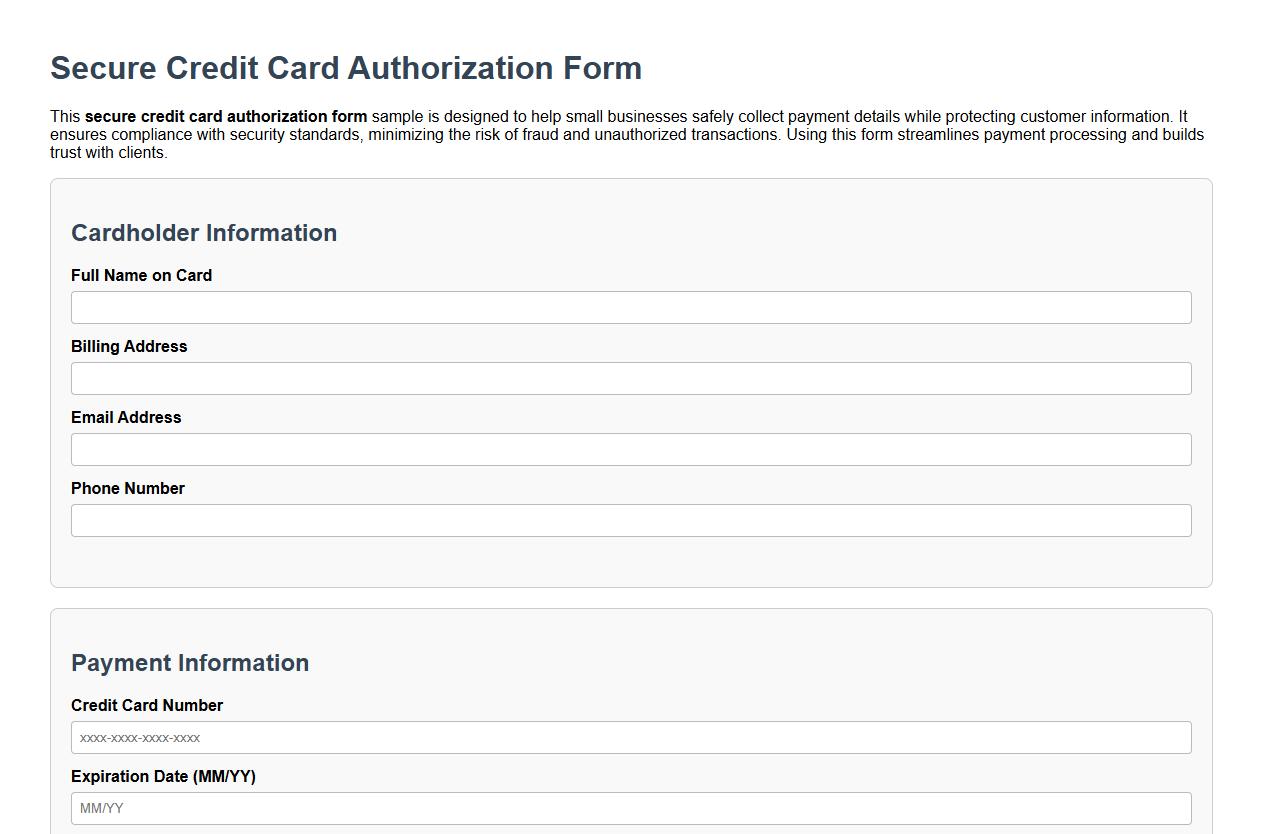This screenshot has height=834, width=1263.
Task: Click the Payment Information heading
Action: point(190,663)
